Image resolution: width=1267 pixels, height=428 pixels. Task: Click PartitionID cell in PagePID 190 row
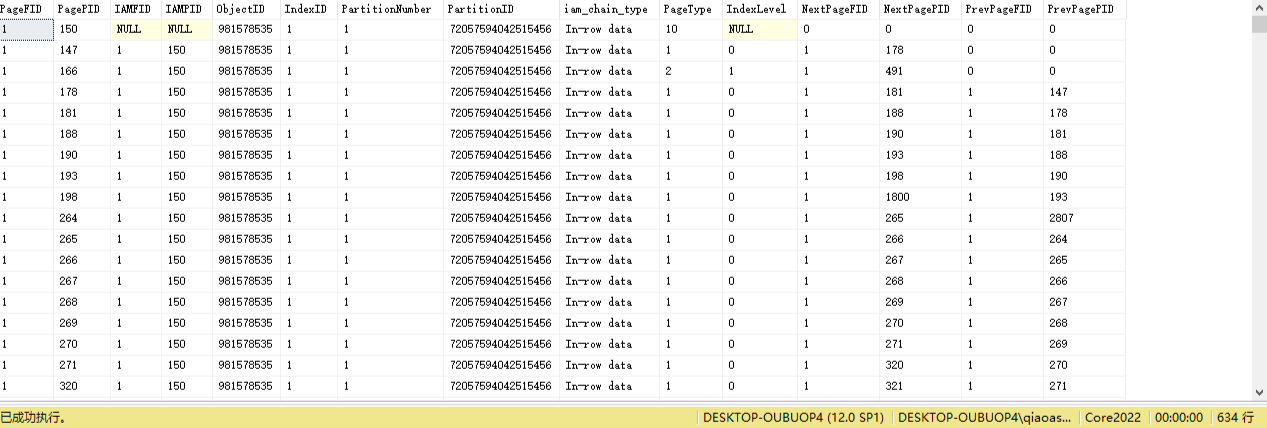(502, 155)
